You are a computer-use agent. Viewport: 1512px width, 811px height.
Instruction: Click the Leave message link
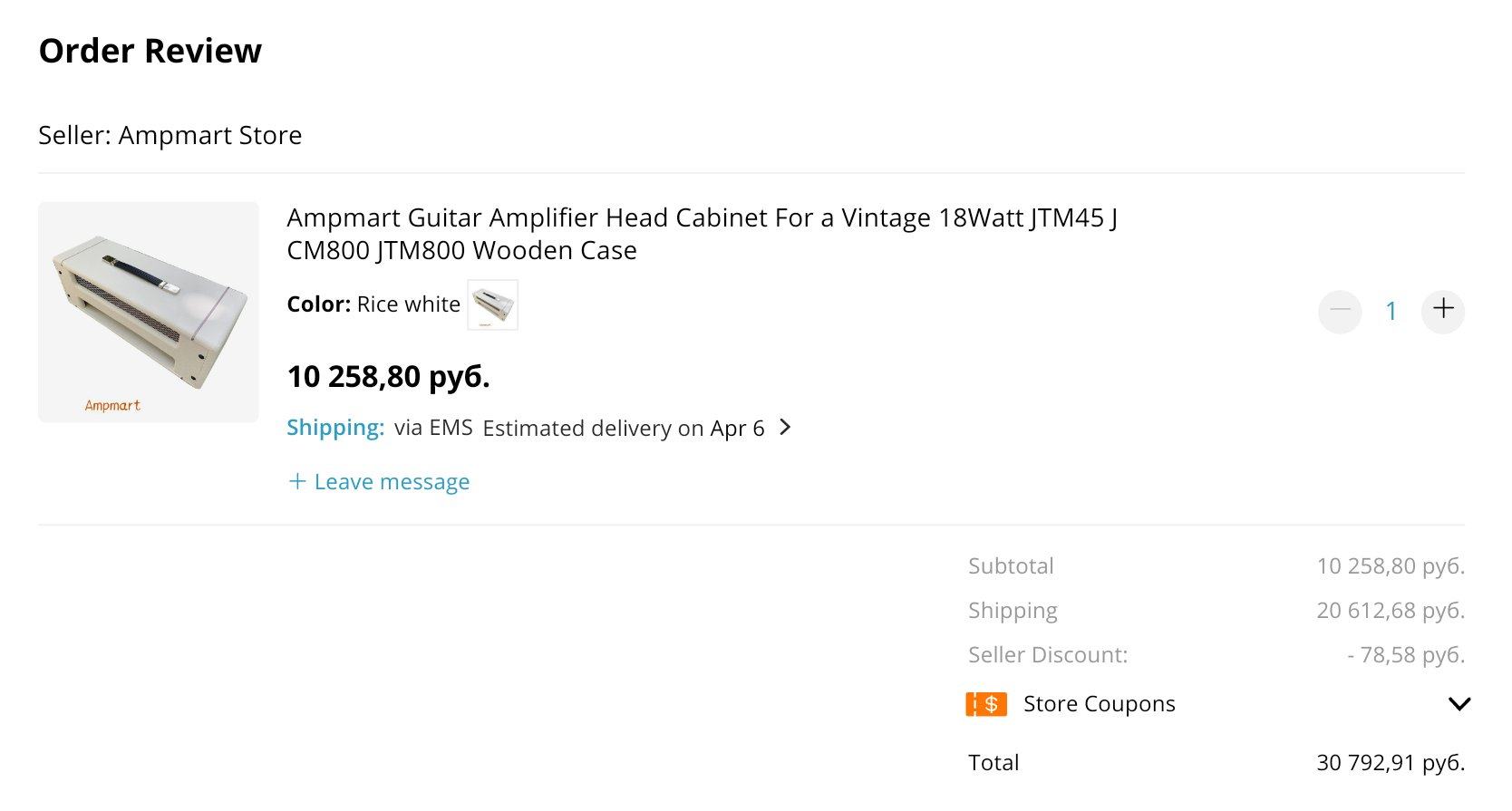[x=392, y=482]
